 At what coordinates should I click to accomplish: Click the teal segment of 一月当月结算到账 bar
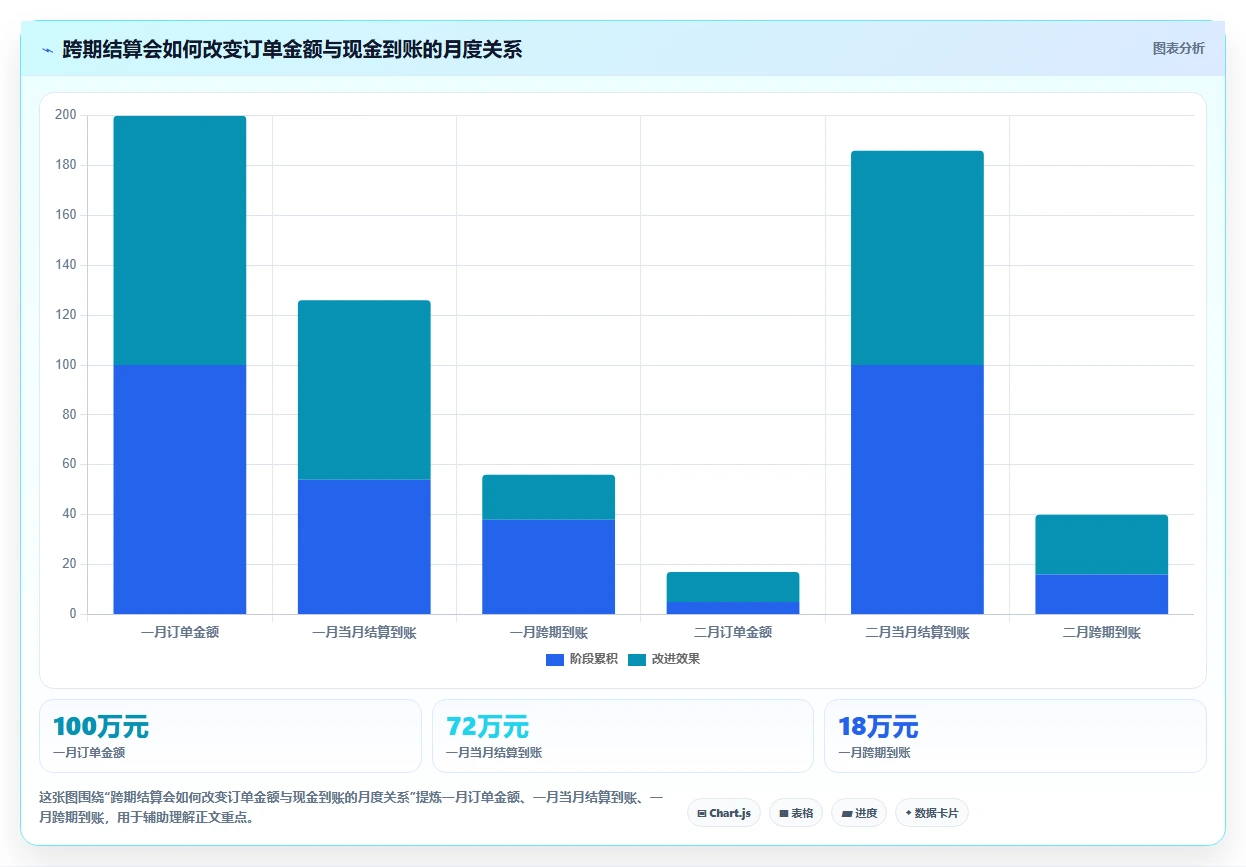(364, 390)
